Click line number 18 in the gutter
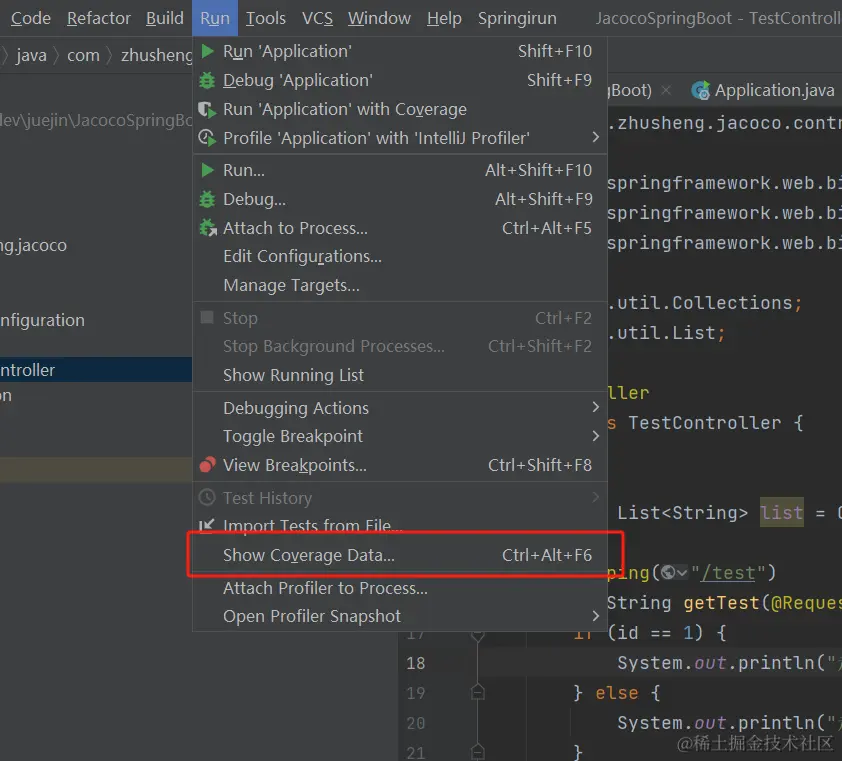842x761 pixels. point(416,663)
